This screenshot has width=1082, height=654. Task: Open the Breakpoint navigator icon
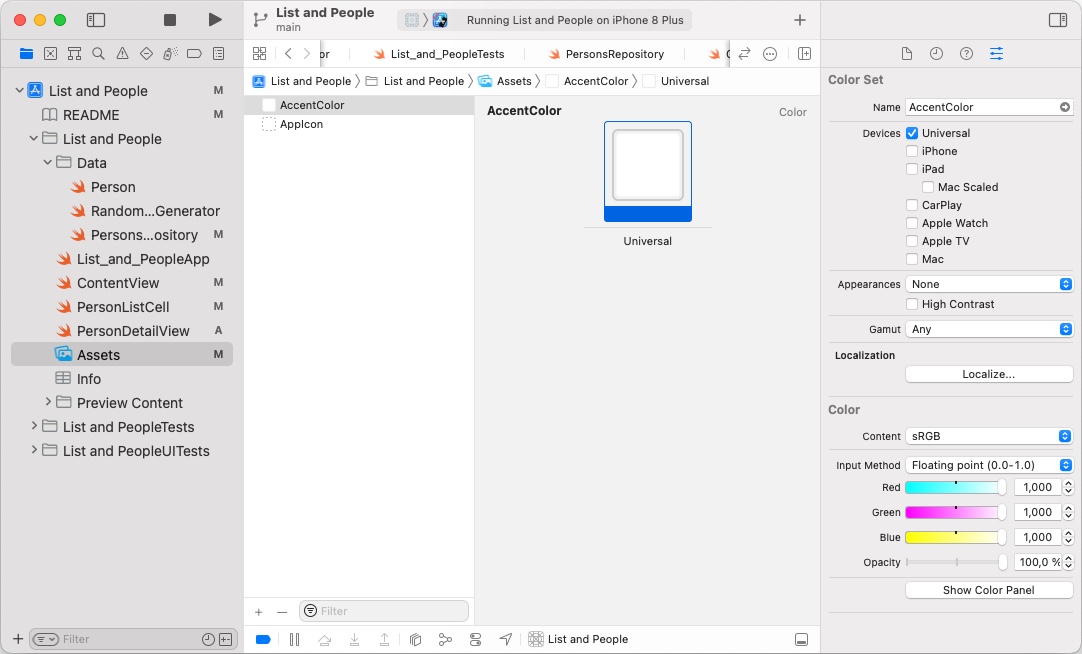195,53
